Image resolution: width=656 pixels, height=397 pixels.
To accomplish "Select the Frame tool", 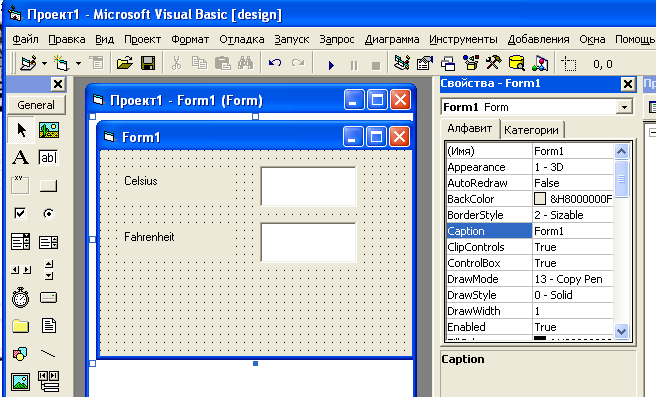I will [x=21, y=185].
